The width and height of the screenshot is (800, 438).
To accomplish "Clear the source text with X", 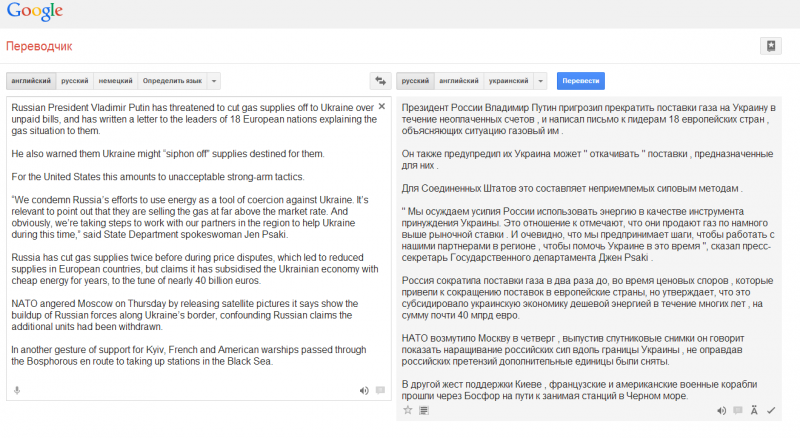I will pos(382,107).
